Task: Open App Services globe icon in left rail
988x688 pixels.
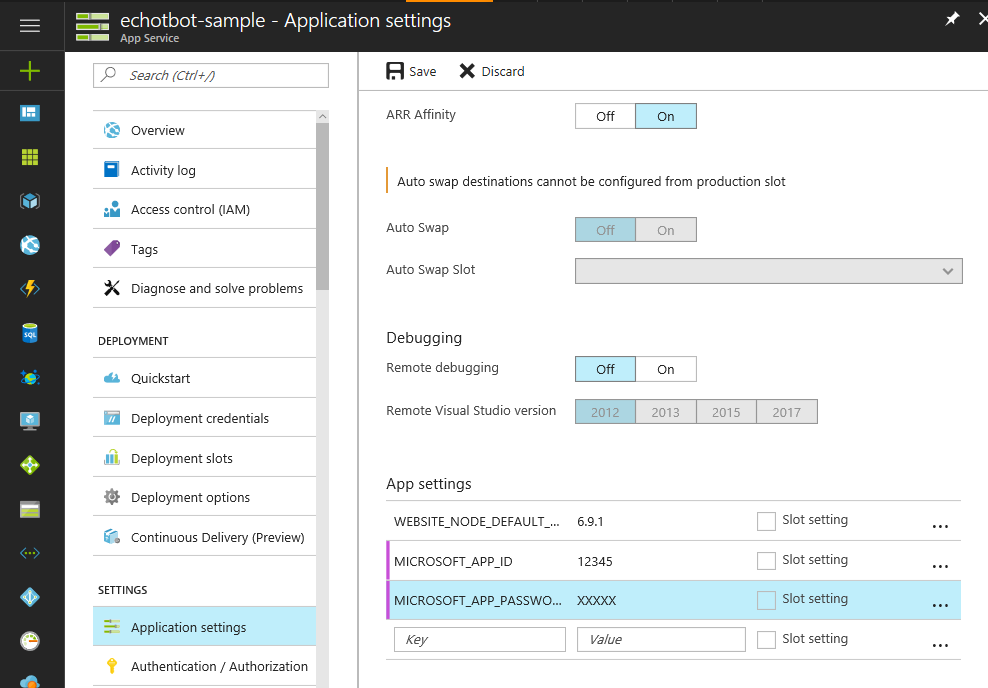Action: pyautogui.click(x=30, y=245)
